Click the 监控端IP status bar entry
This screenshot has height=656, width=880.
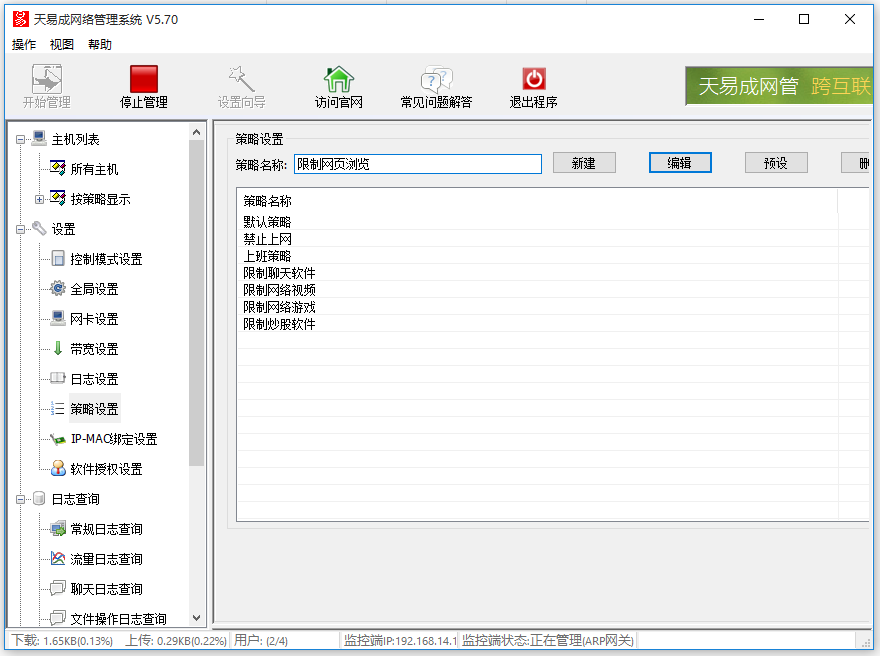(x=400, y=640)
